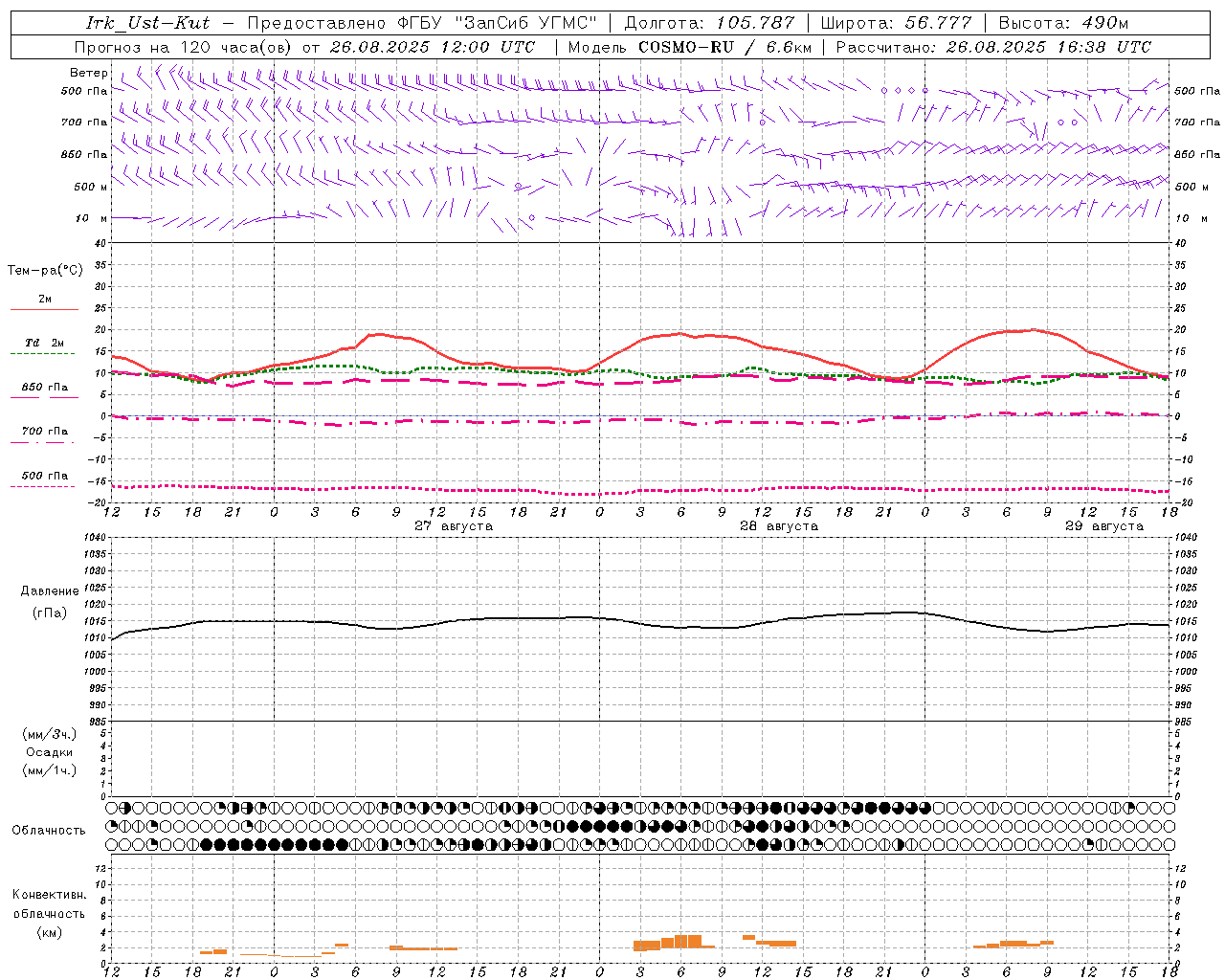This screenshot has width=1225, height=980.
Task: Click the Модель COSMO-RU / 6.6км label
Action: click(x=689, y=47)
